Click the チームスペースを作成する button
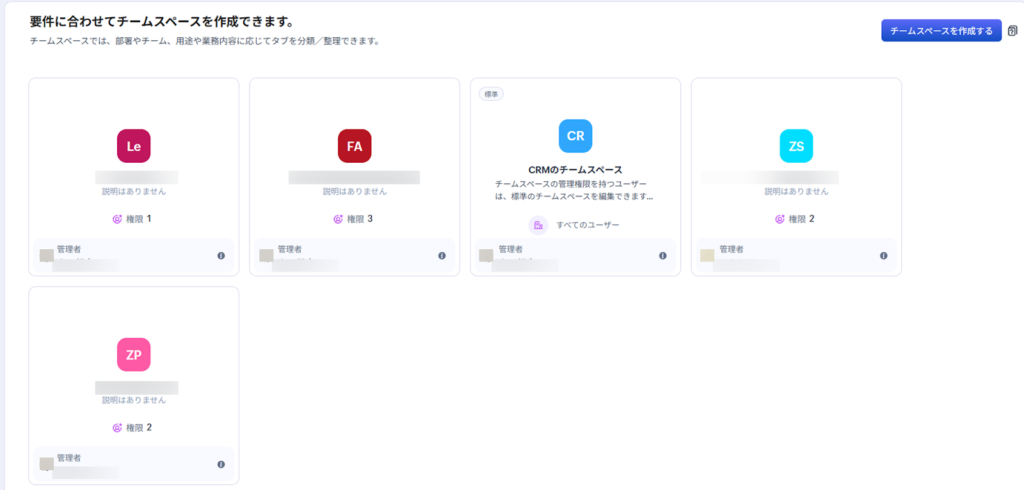1024x490 pixels. (x=940, y=31)
